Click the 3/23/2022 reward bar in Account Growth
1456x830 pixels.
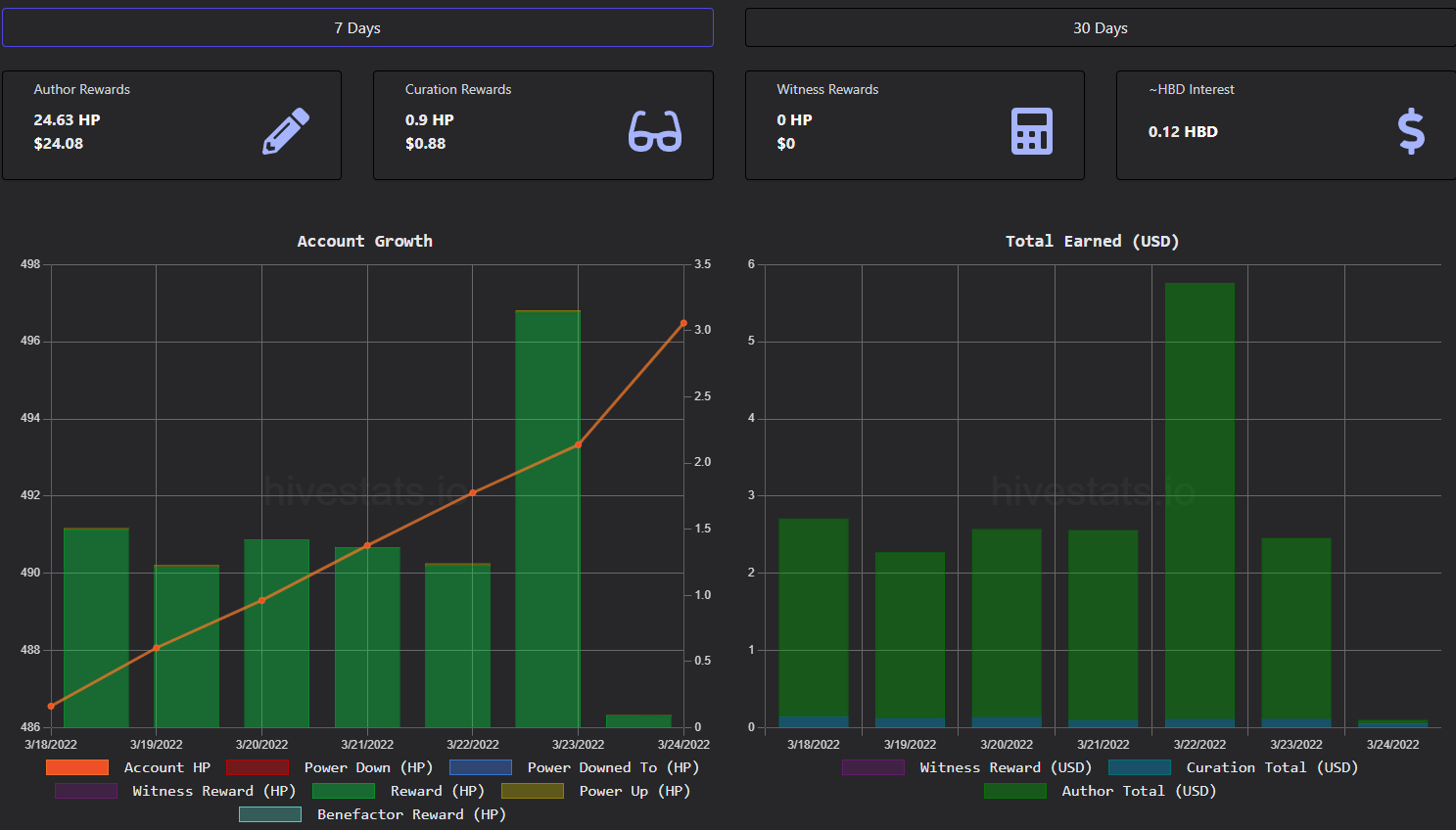point(548,519)
